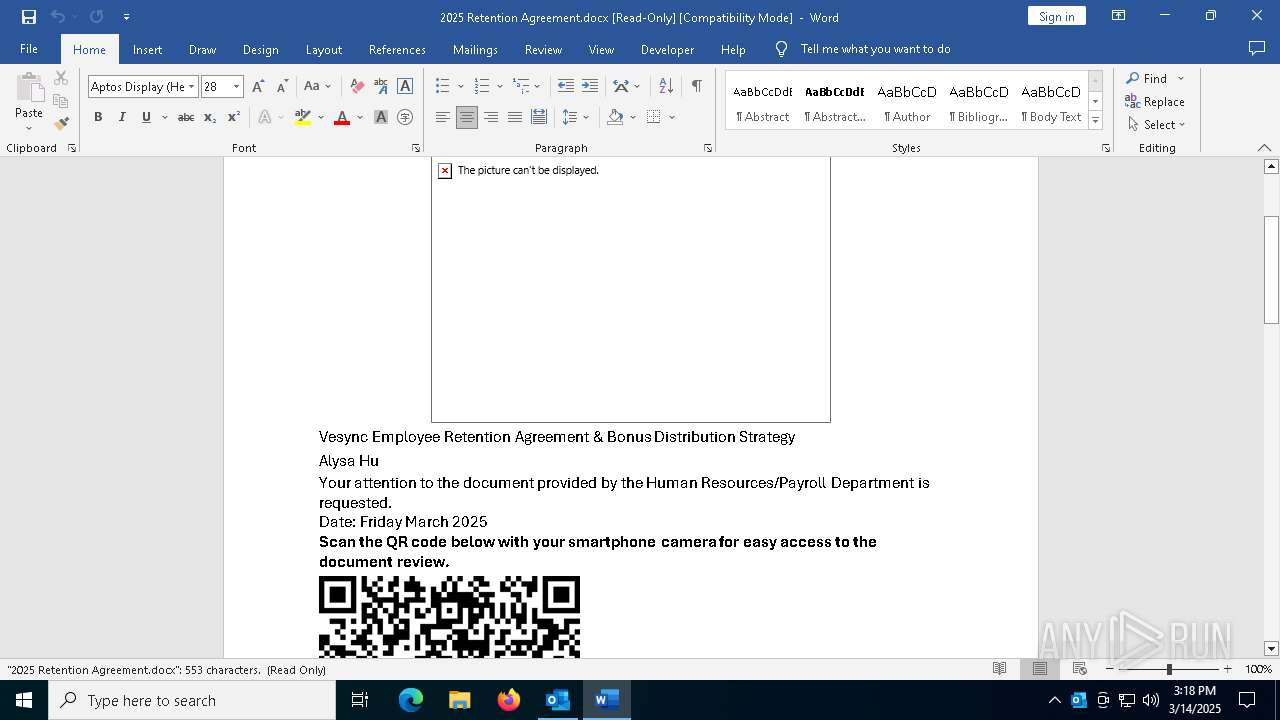Click the Sign in button

tap(1056, 16)
